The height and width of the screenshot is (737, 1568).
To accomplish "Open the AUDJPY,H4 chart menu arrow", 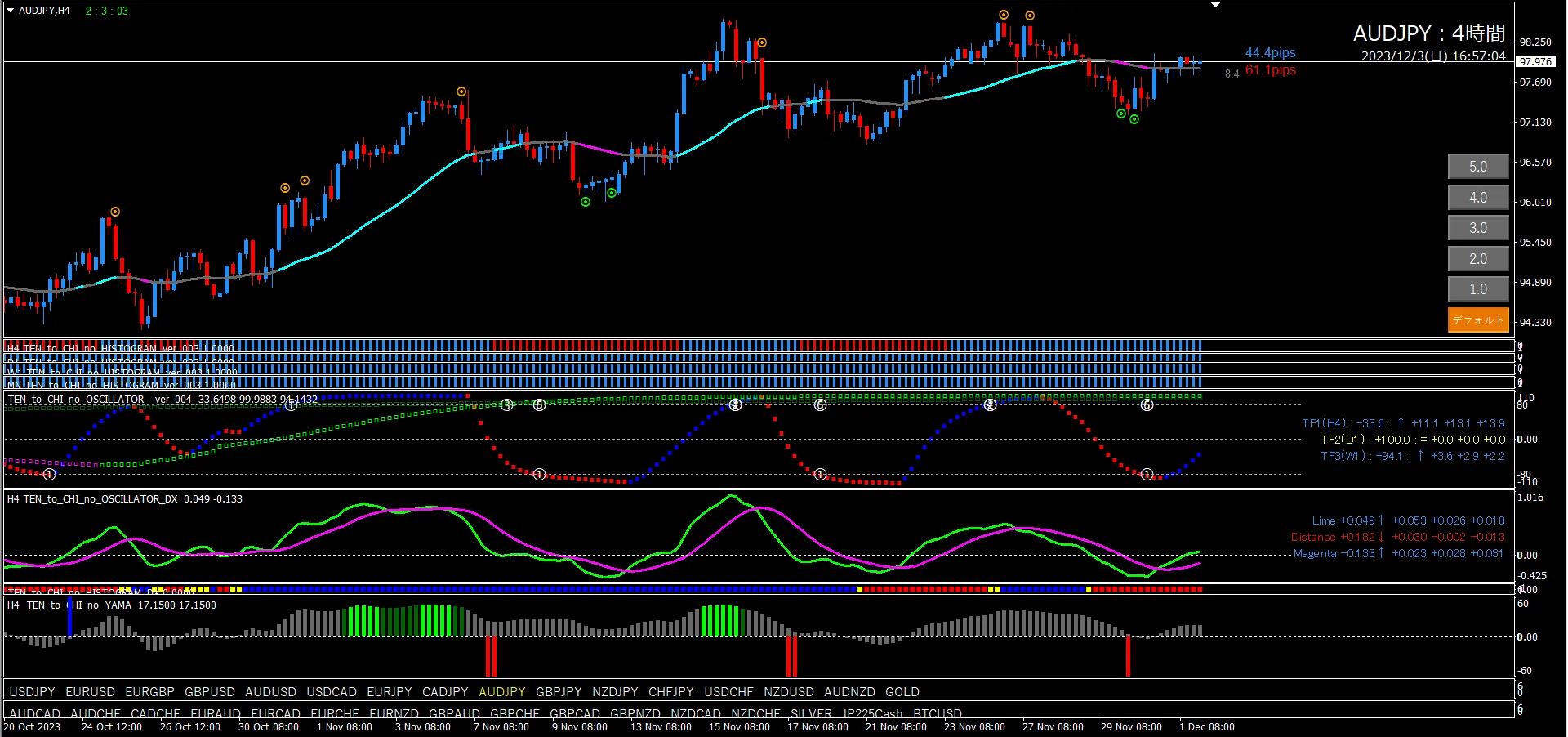I will (x=11, y=11).
